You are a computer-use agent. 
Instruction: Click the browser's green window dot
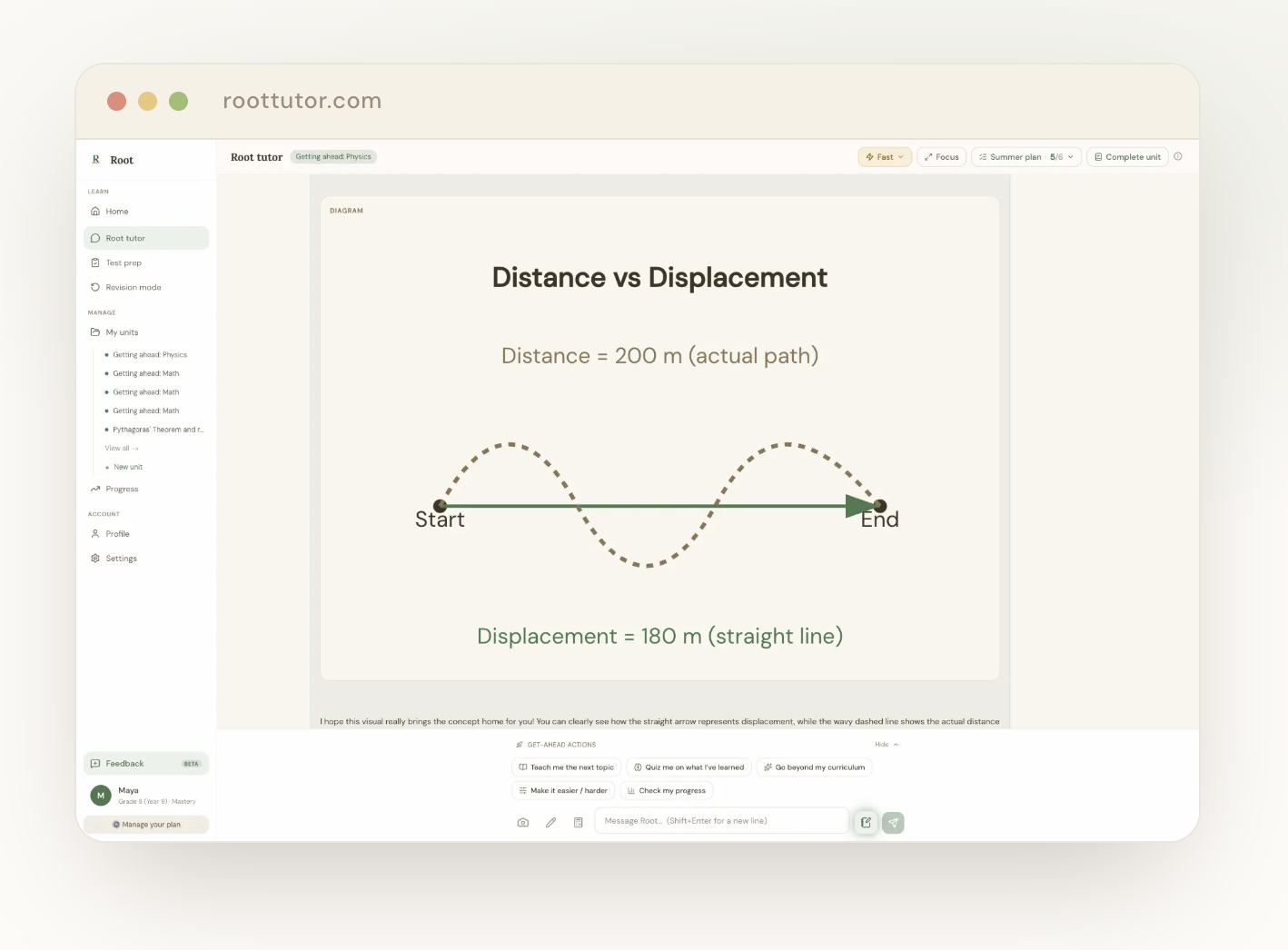tap(179, 101)
